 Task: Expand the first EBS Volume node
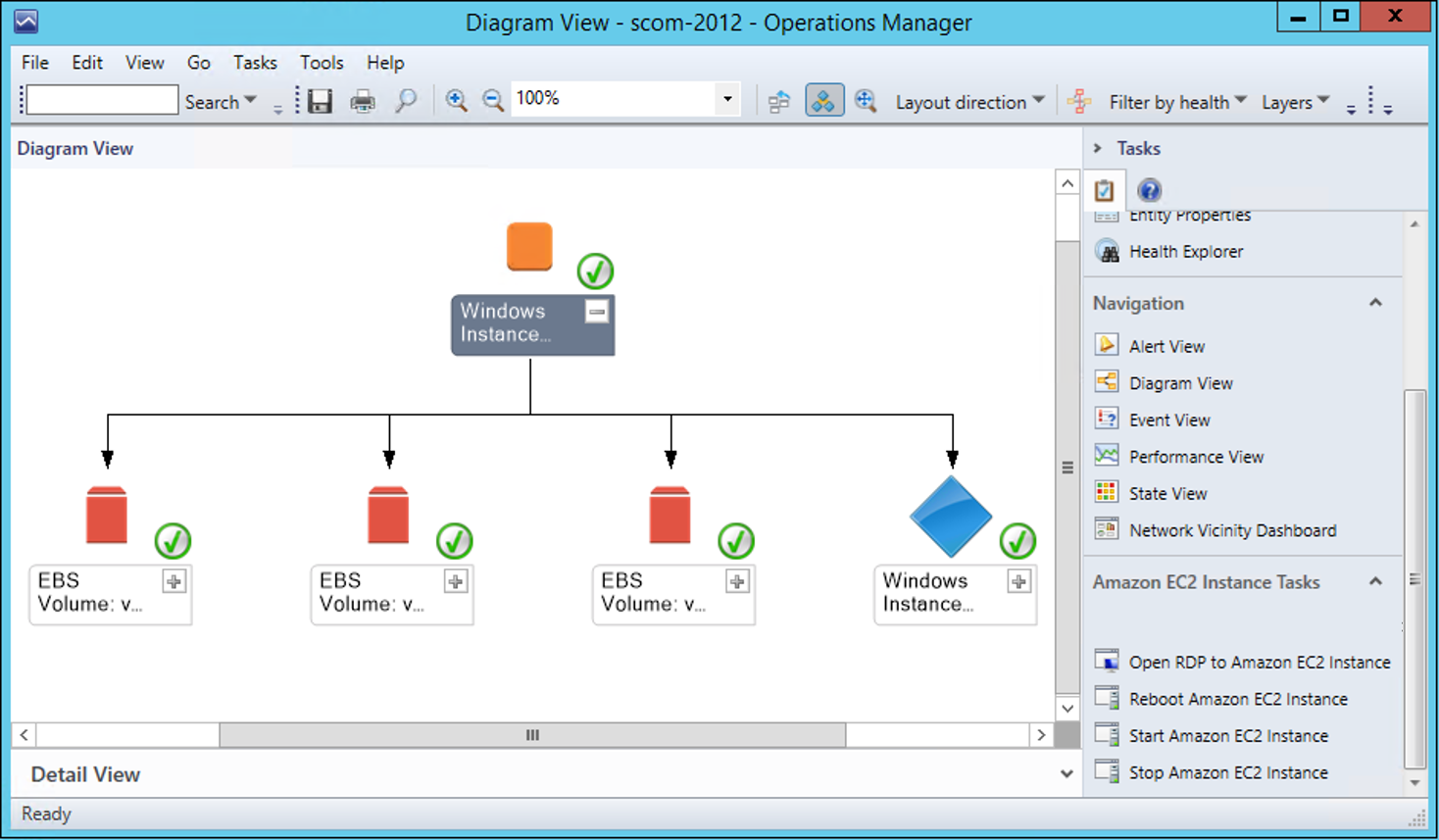(174, 581)
